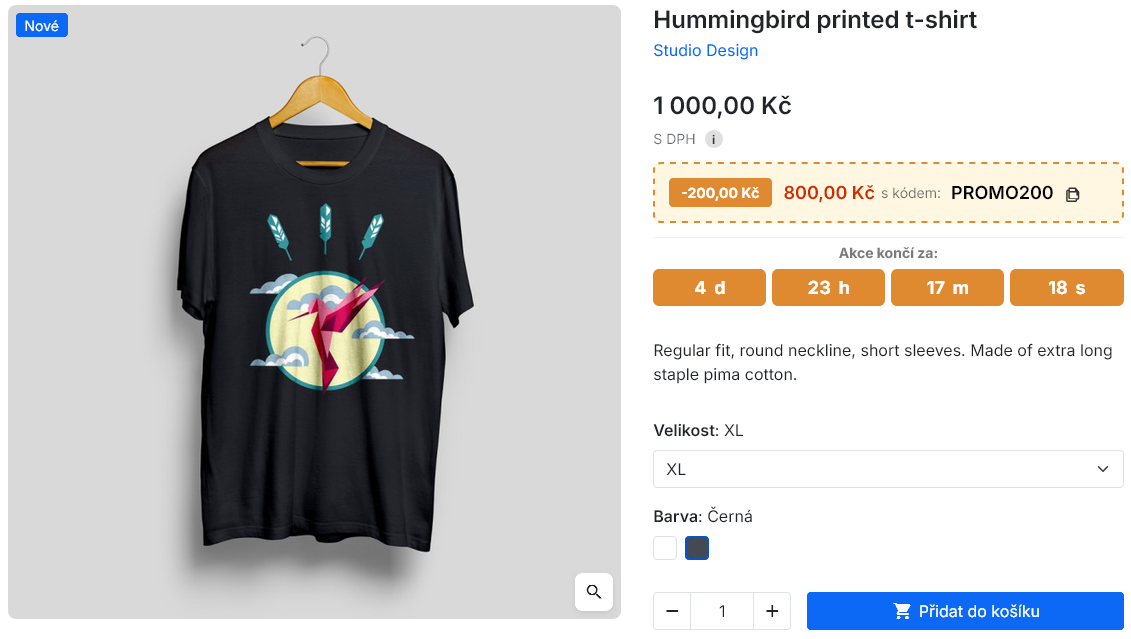Click the -200,00 Kč discount badge
Viewport: 1131px width, 639px height.
pos(720,193)
